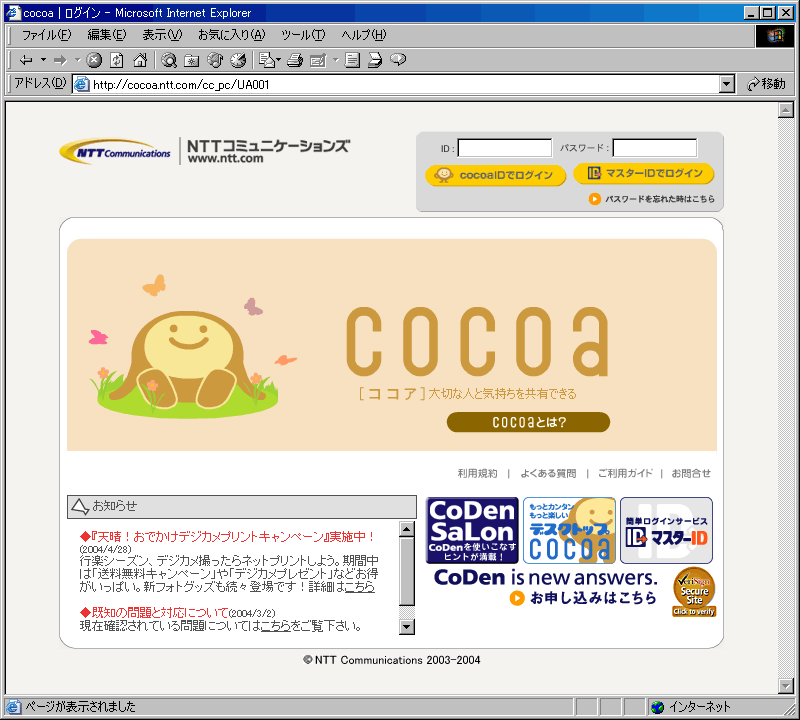Click the ID input field

pos(505,148)
